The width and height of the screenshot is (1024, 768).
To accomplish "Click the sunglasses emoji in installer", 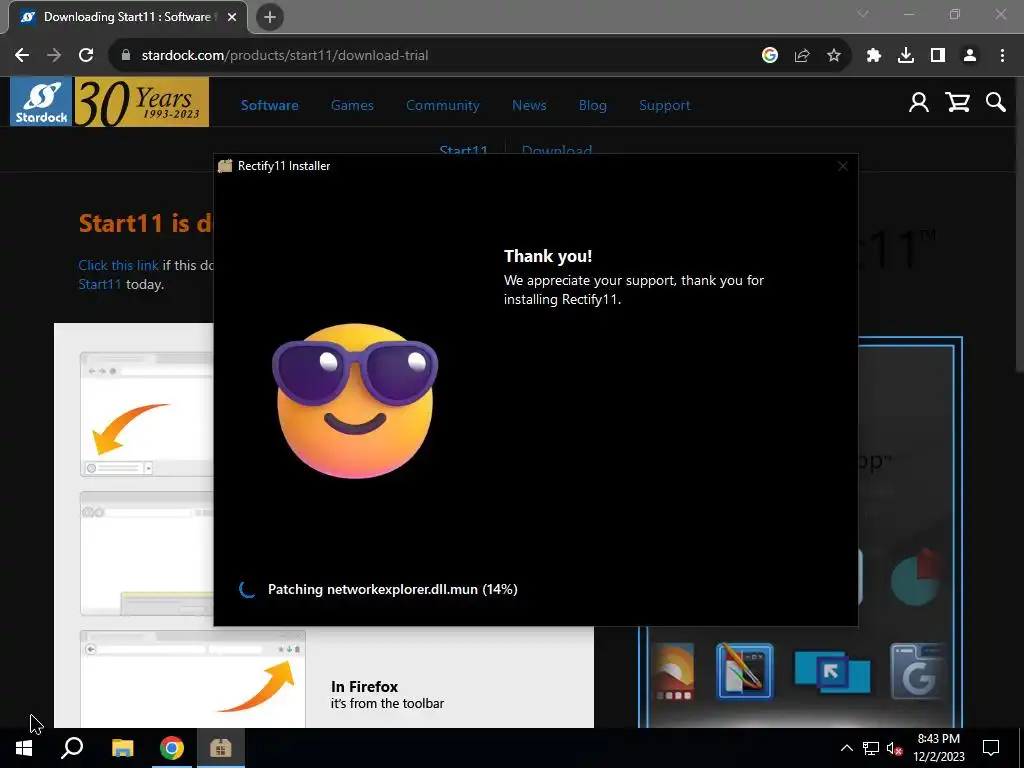I will (x=355, y=400).
